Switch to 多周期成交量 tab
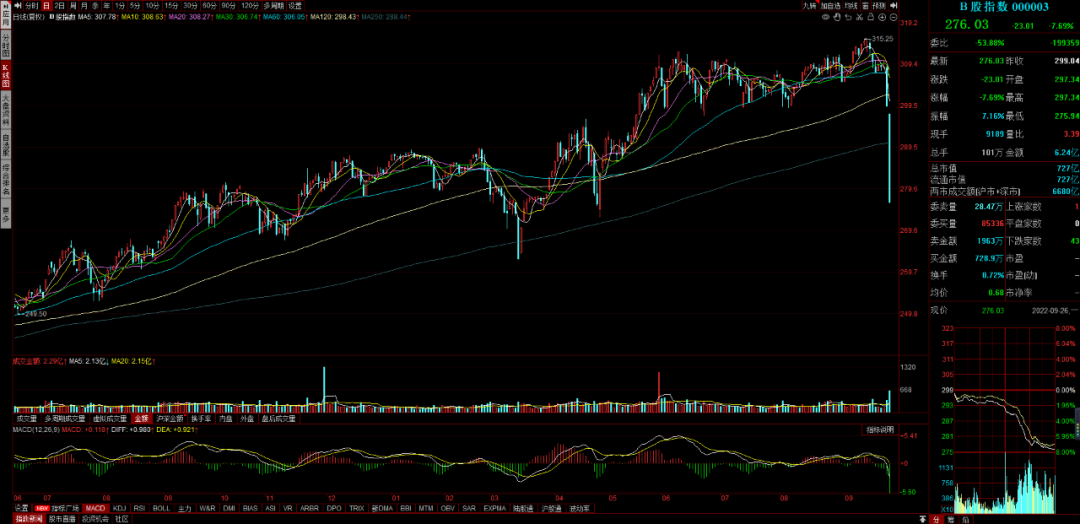Image resolution: width=1080 pixels, height=524 pixels. (65, 418)
